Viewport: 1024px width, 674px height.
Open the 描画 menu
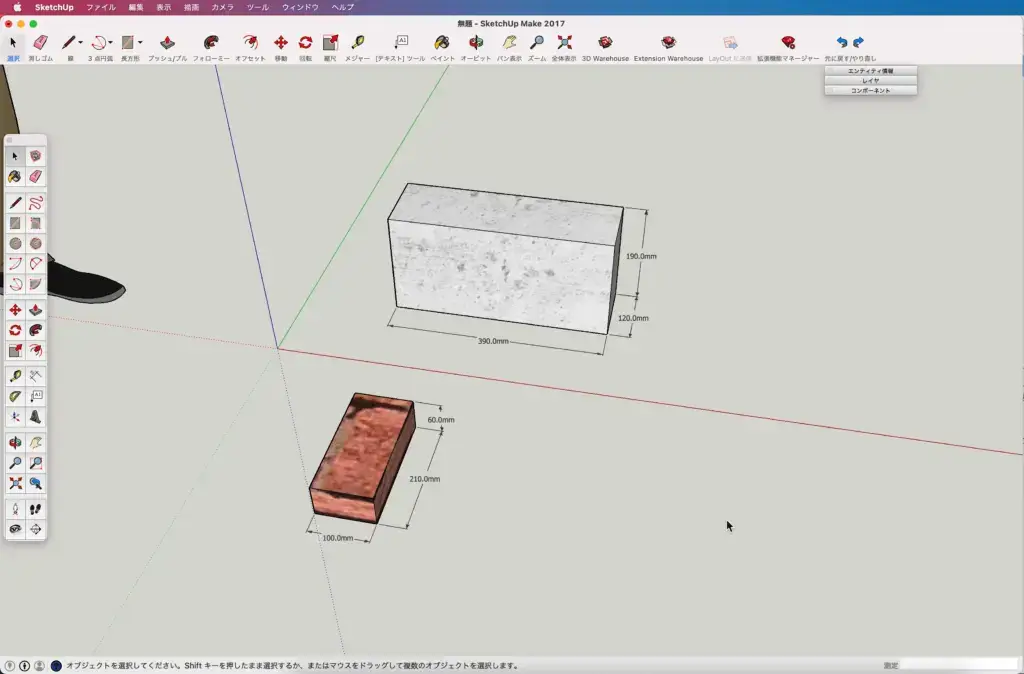[x=191, y=7]
